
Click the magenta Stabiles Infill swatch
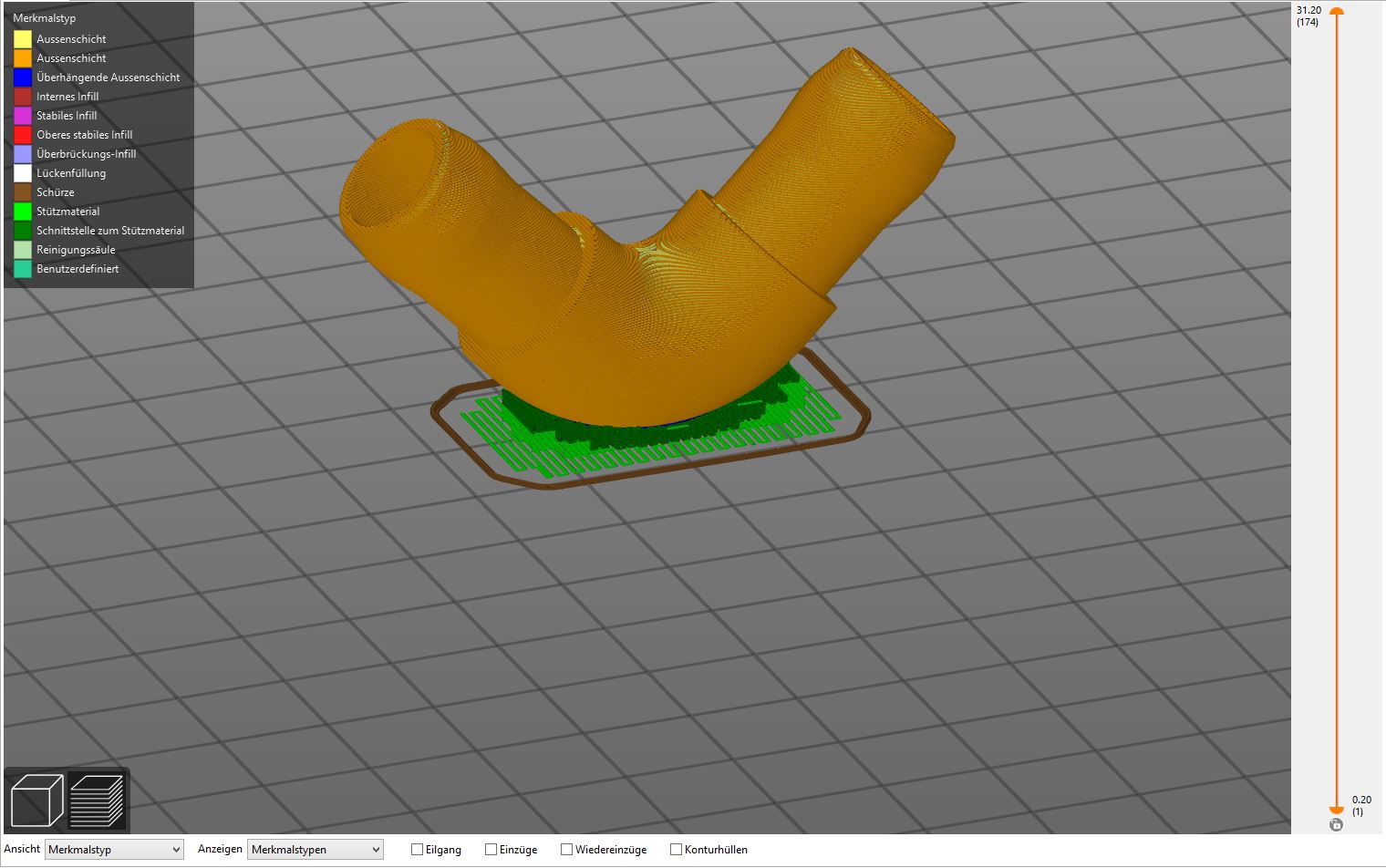23,116
